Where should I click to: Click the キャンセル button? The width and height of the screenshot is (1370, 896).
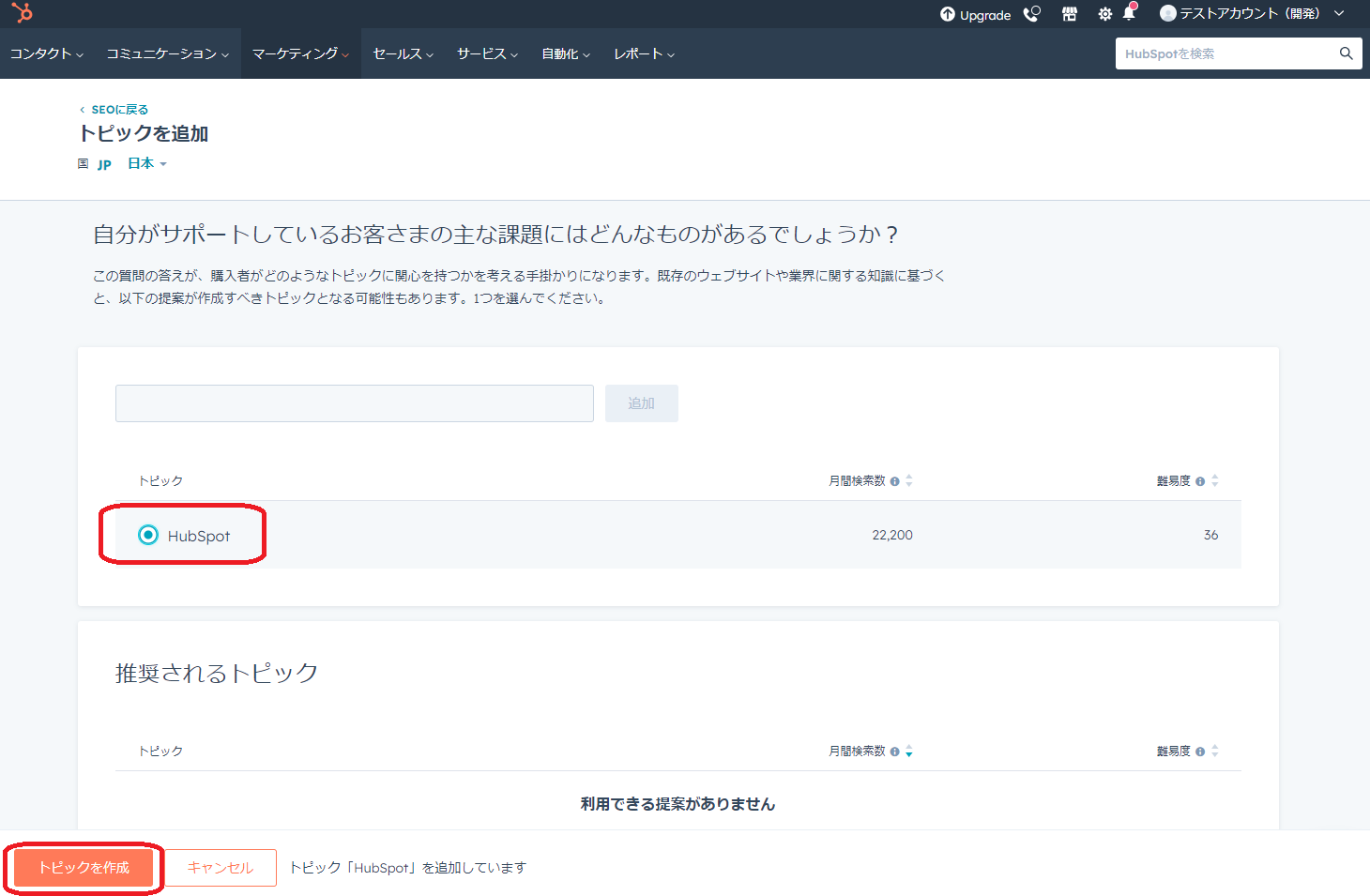(221, 868)
